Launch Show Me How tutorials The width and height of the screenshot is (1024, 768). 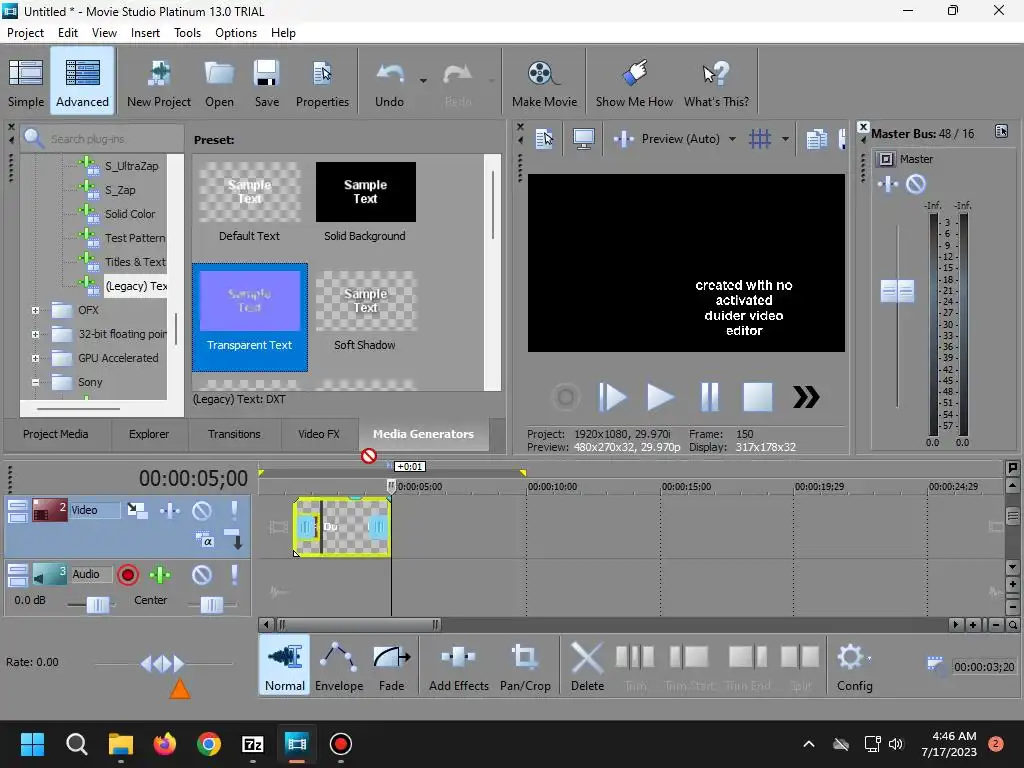point(634,82)
